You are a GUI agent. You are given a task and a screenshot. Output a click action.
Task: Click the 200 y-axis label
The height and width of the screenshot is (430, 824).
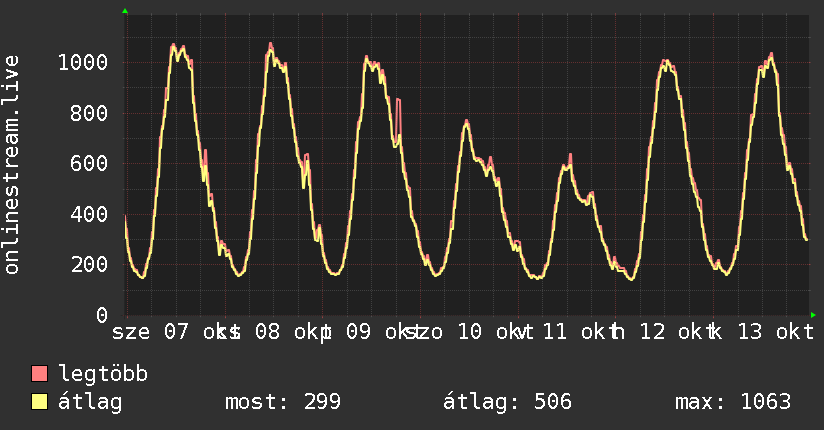click(89, 264)
